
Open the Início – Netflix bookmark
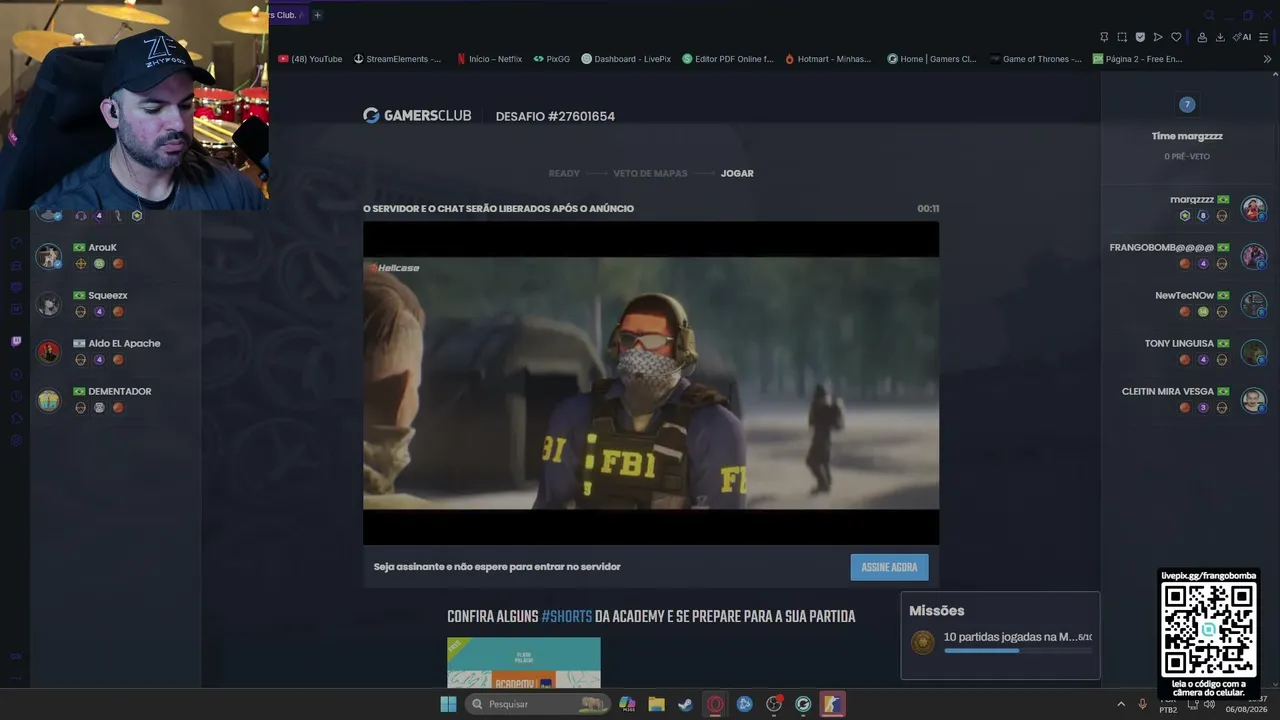click(x=489, y=59)
